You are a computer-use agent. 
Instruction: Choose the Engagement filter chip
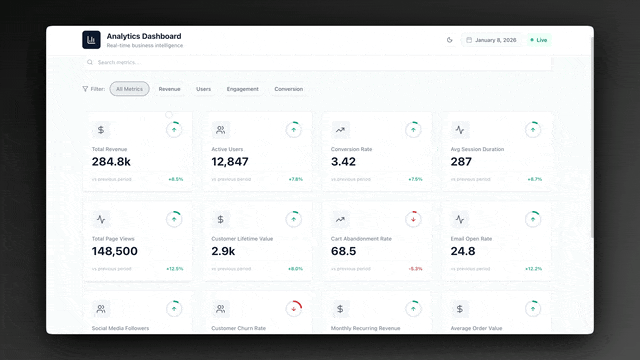click(242, 89)
